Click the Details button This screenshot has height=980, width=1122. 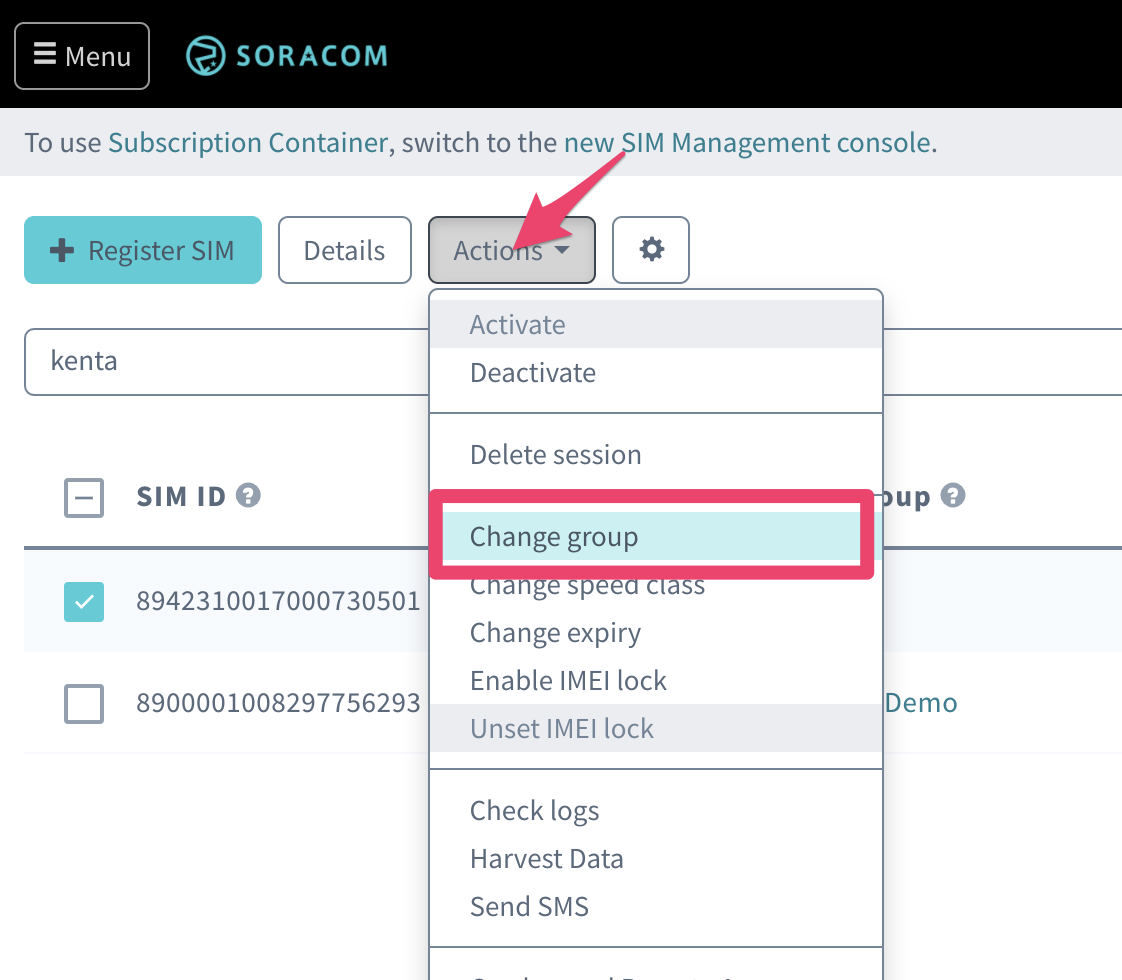coord(344,250)
